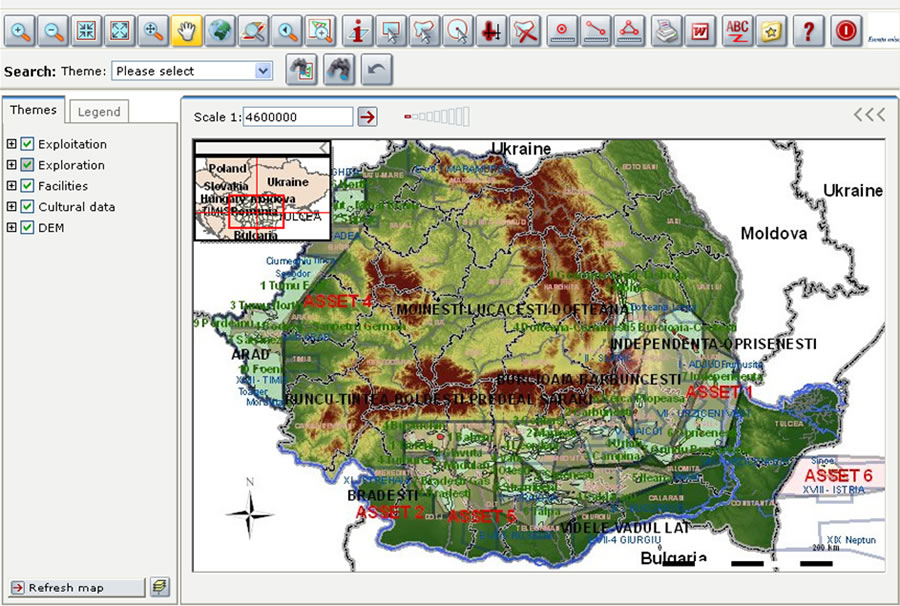The height and width of the screenshot is (606, 900).
Task: Collapse the map panel with triple chevrons
Action: tap(869, 115)
